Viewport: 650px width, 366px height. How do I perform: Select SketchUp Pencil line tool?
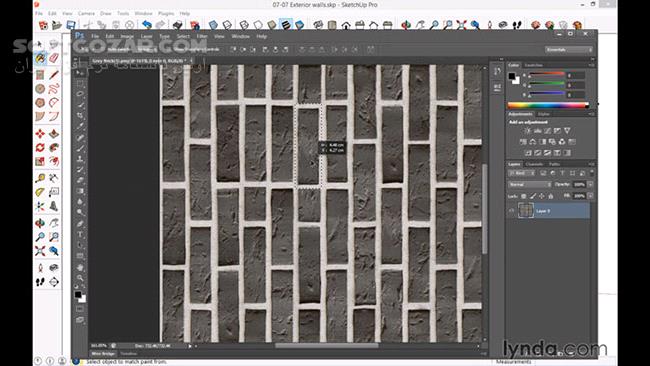click(x=54, y=75)
